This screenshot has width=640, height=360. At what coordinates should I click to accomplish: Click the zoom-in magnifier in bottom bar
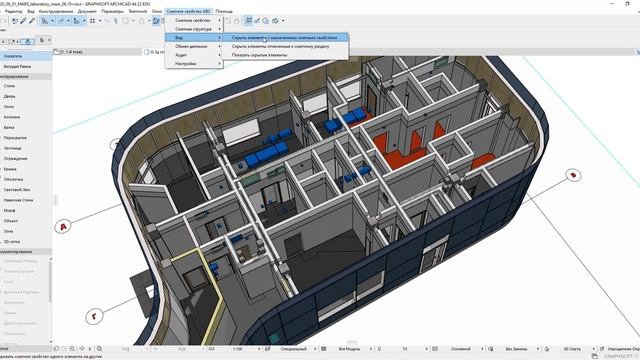click(72, 349)
